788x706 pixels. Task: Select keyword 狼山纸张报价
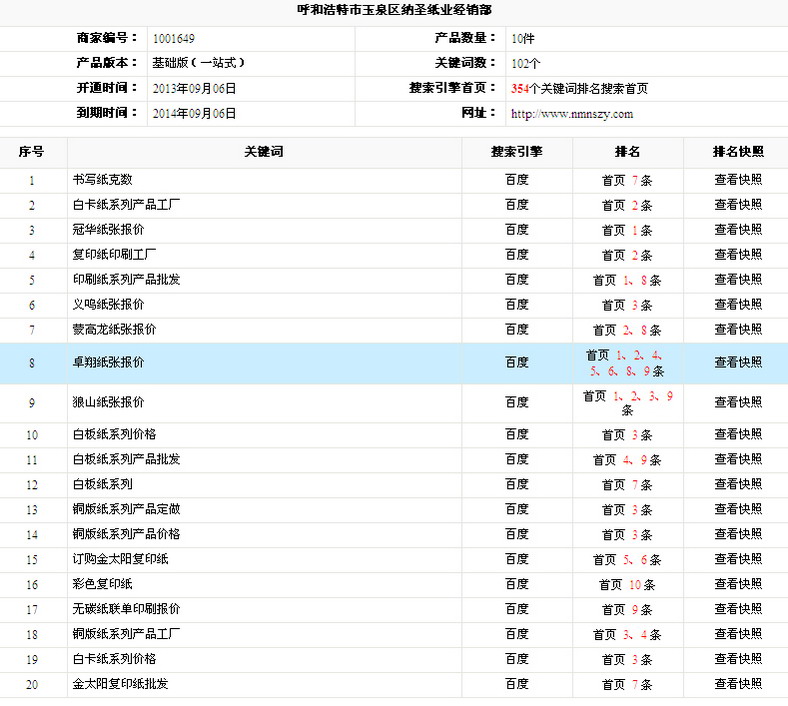pyautogui.click(x=109, y=402)
